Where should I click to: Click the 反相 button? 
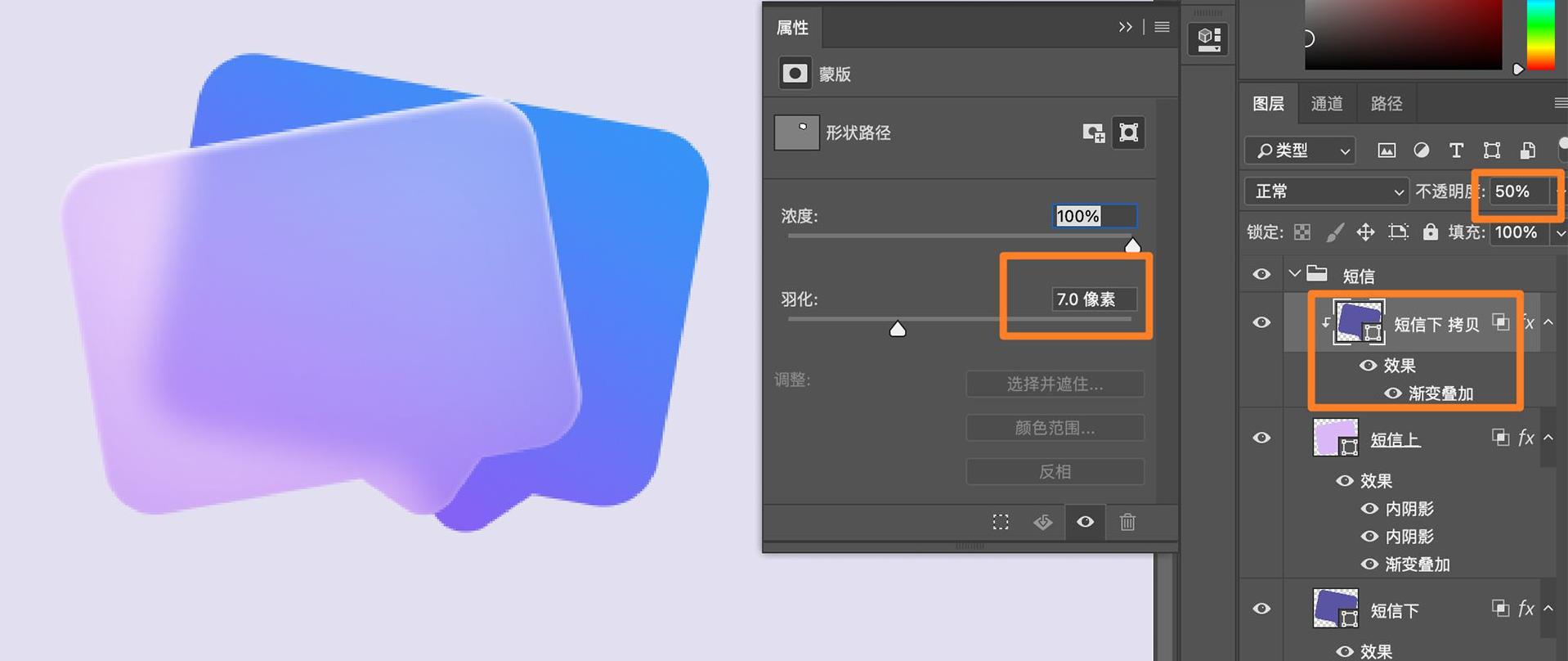pyautogui.click(x=1055, y=472)
